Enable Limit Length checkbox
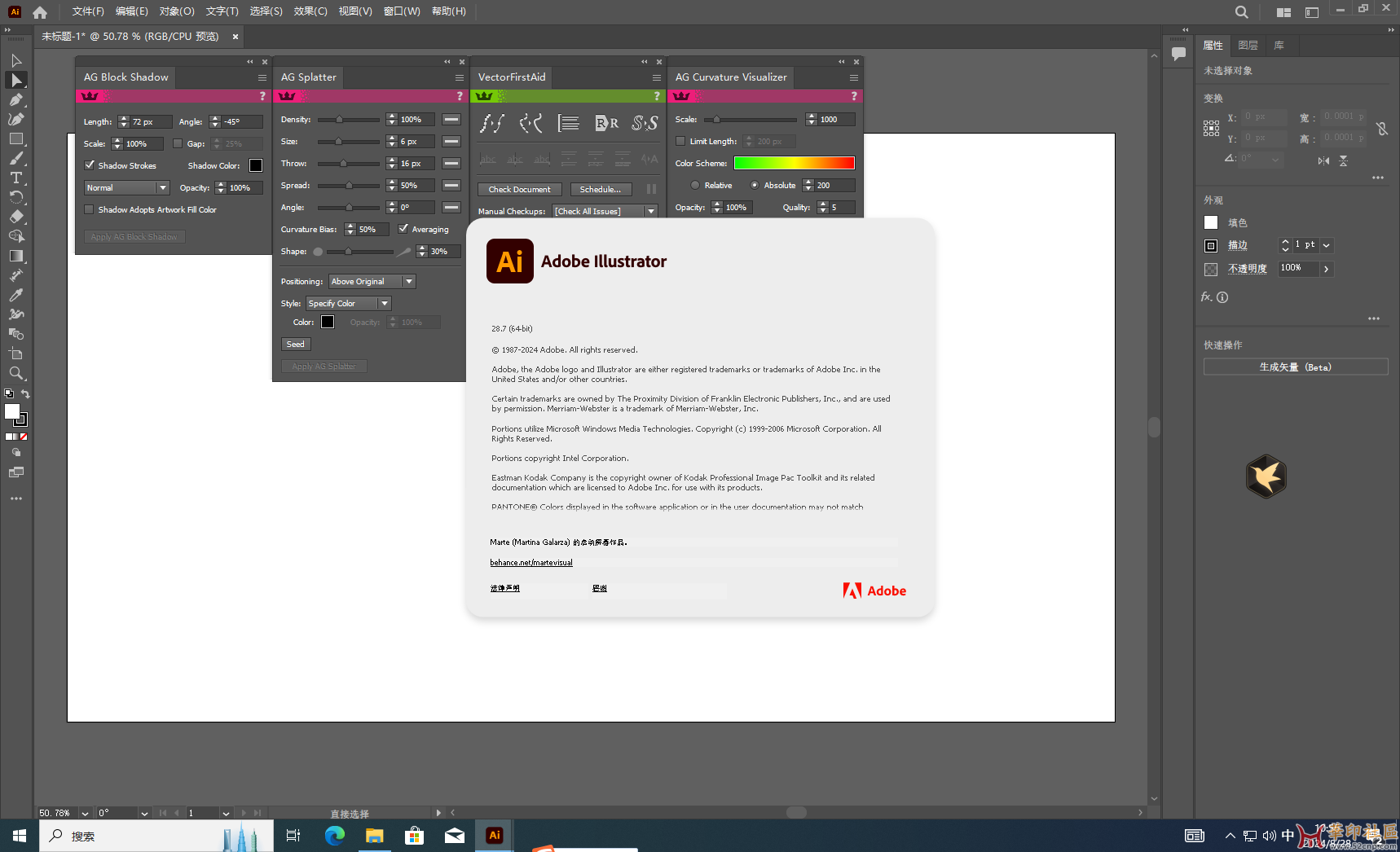This screenshot has width=1400, height=852. [x=680, y=141]
